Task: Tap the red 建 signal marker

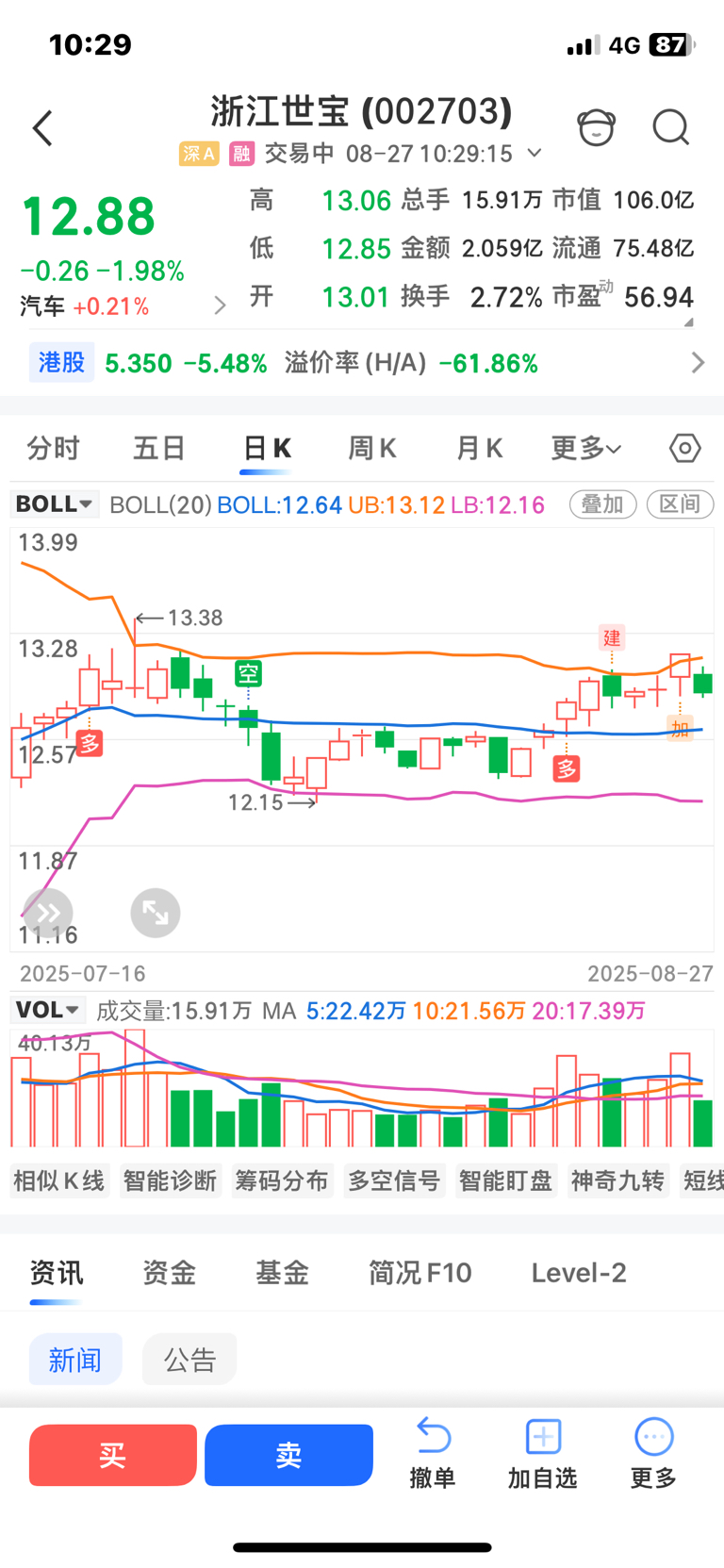Action: 612,638
